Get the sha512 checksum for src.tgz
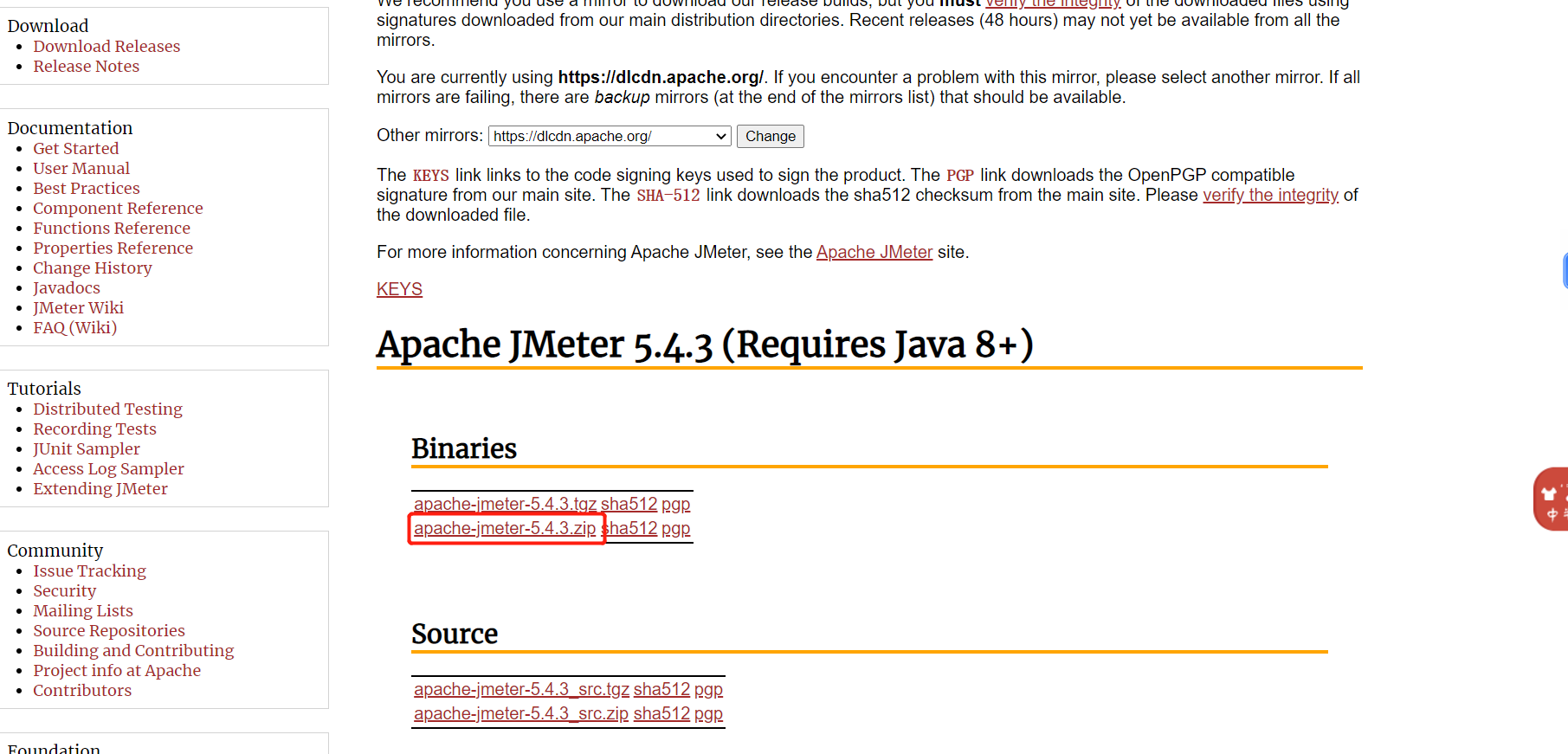This screenshot has width=1568, height=754. (x=661, y=689)
